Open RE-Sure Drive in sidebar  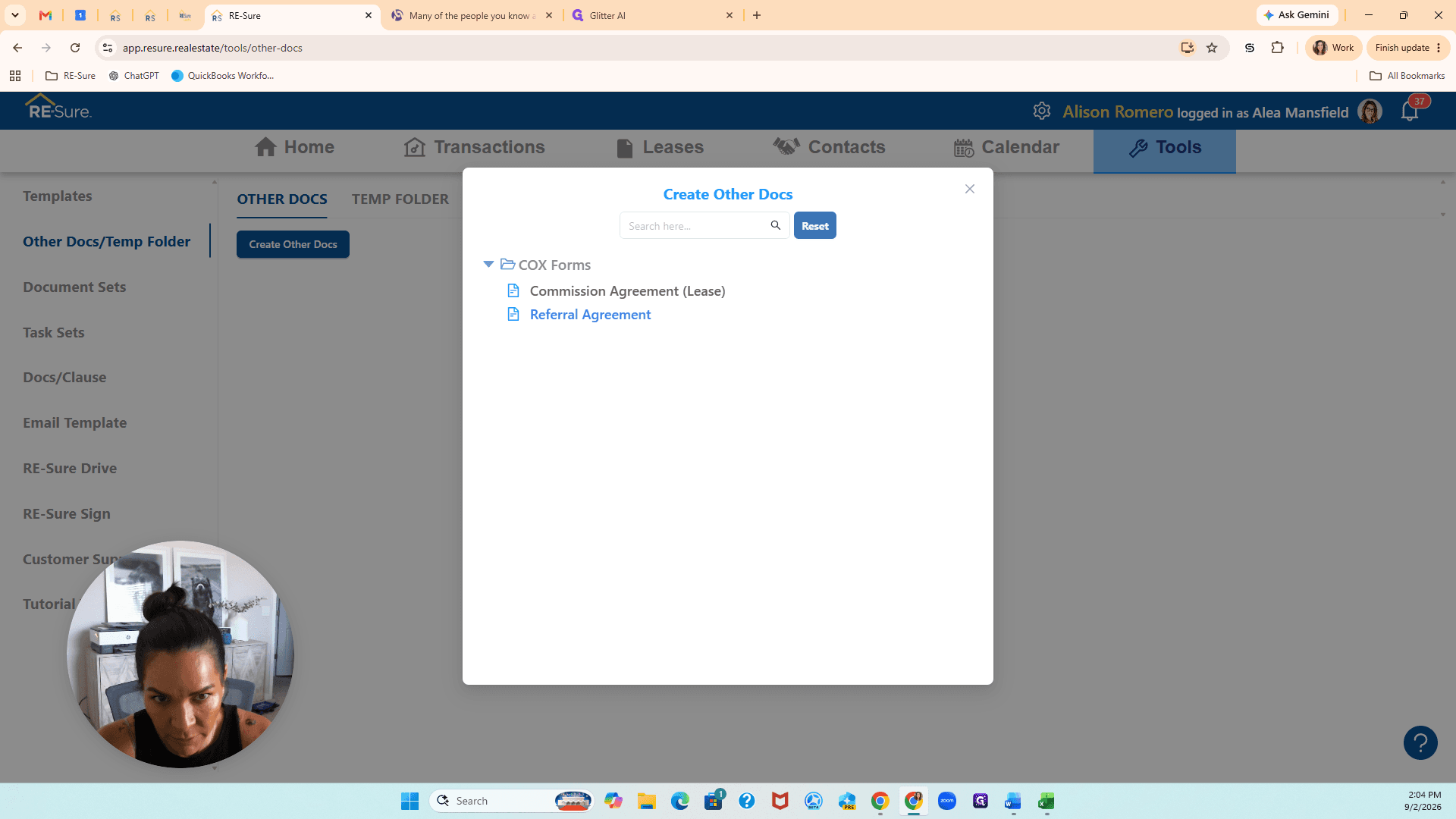click(x=70, y=469)
